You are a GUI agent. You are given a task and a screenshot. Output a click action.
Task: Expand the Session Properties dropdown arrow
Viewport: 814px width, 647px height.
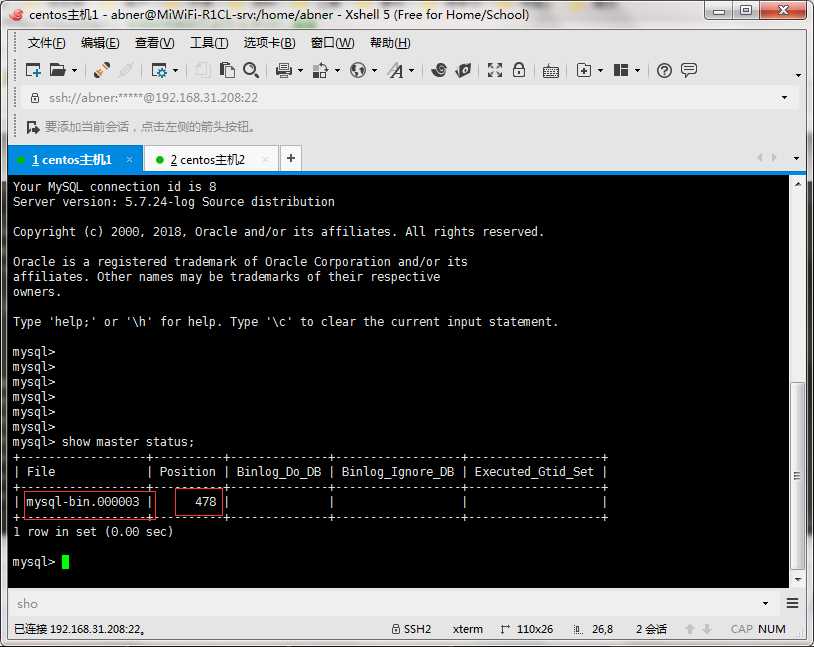(x=175, y=70)
